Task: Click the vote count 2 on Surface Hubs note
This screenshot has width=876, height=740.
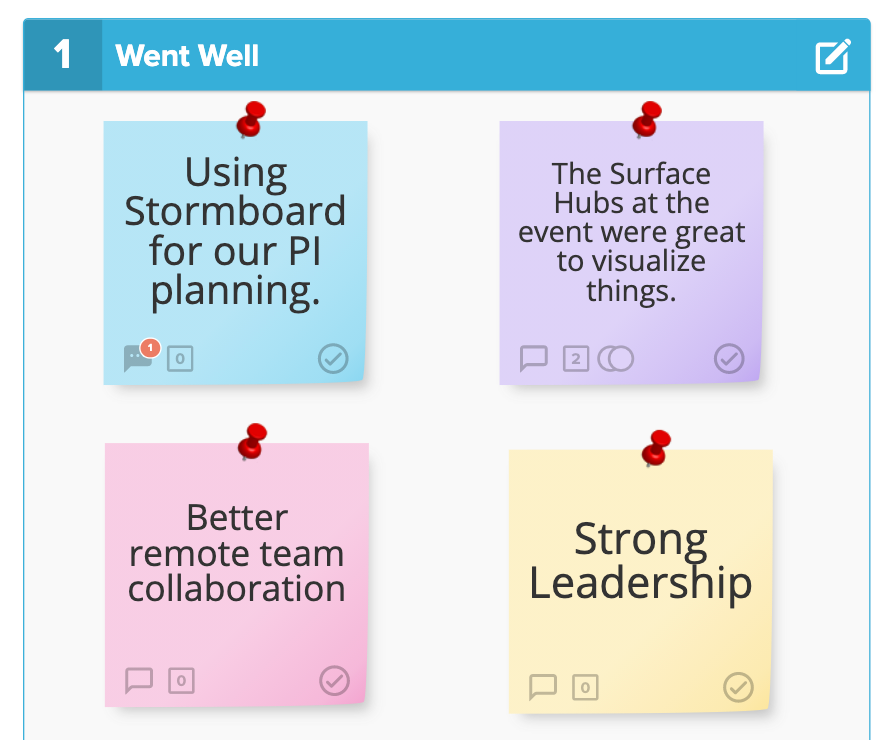Action: (x=576, y=359)
